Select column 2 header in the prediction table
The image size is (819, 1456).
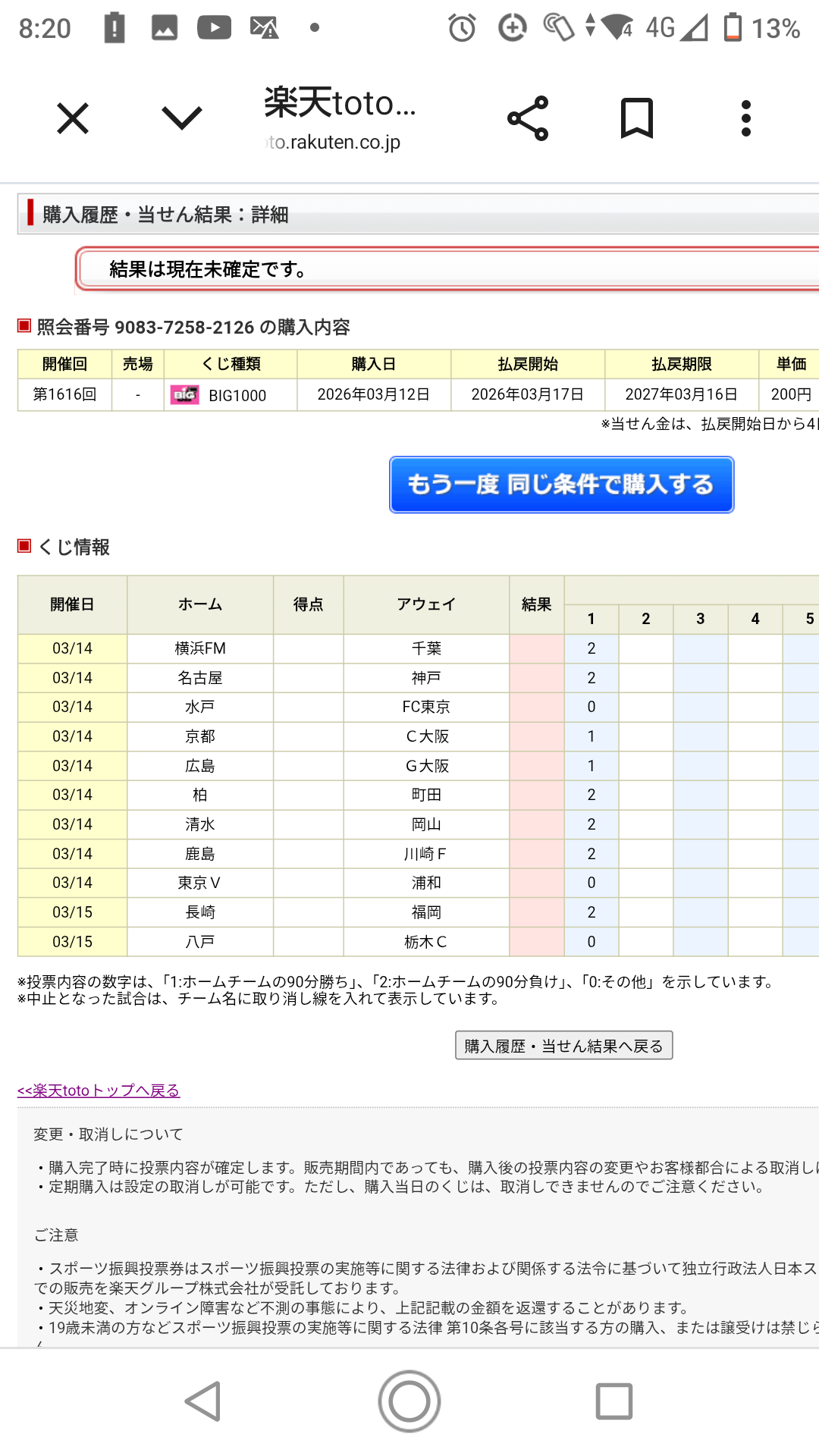pos(646,619)
